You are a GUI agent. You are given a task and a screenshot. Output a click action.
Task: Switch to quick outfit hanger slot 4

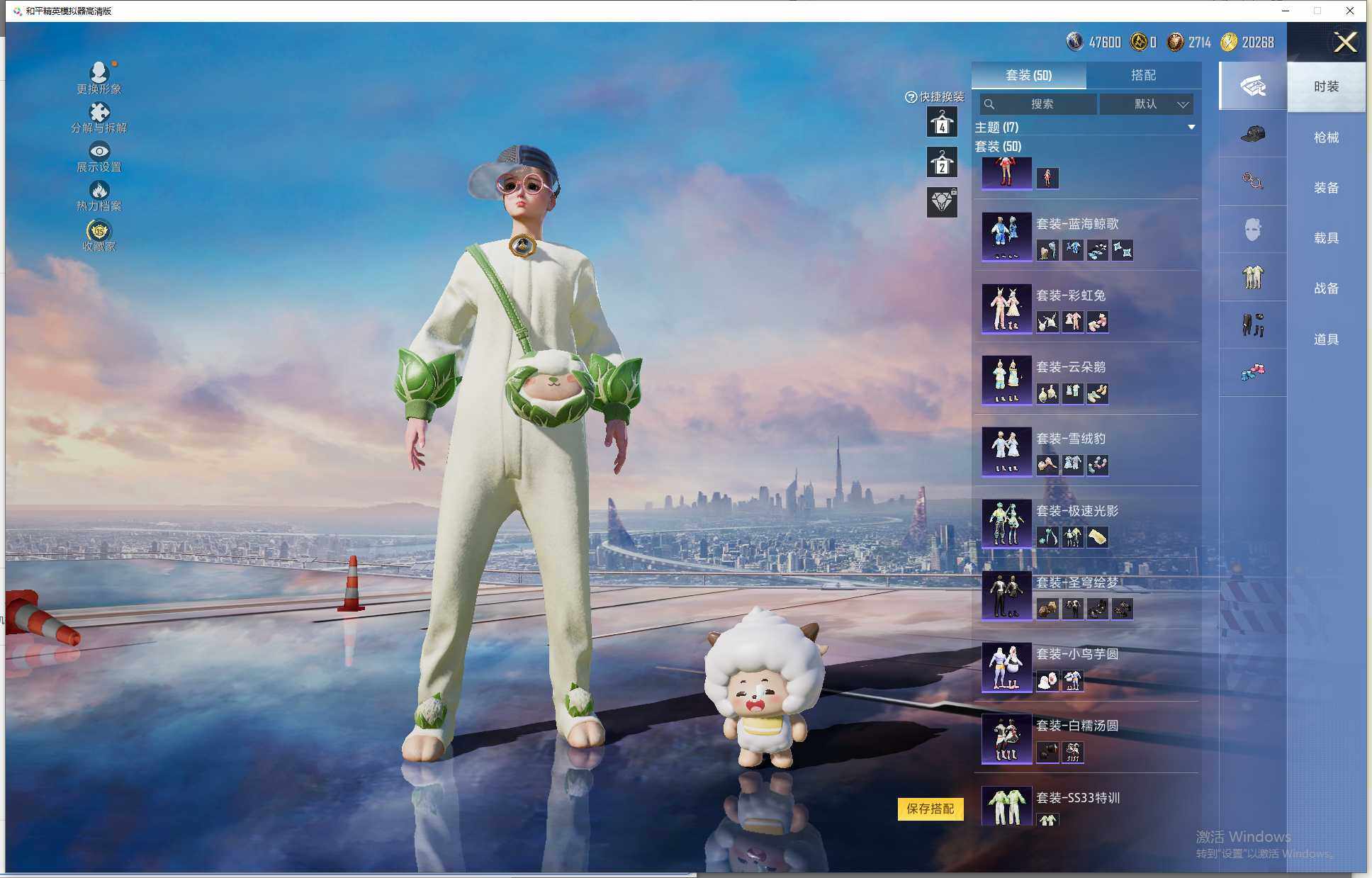click(x=942, y=123)
